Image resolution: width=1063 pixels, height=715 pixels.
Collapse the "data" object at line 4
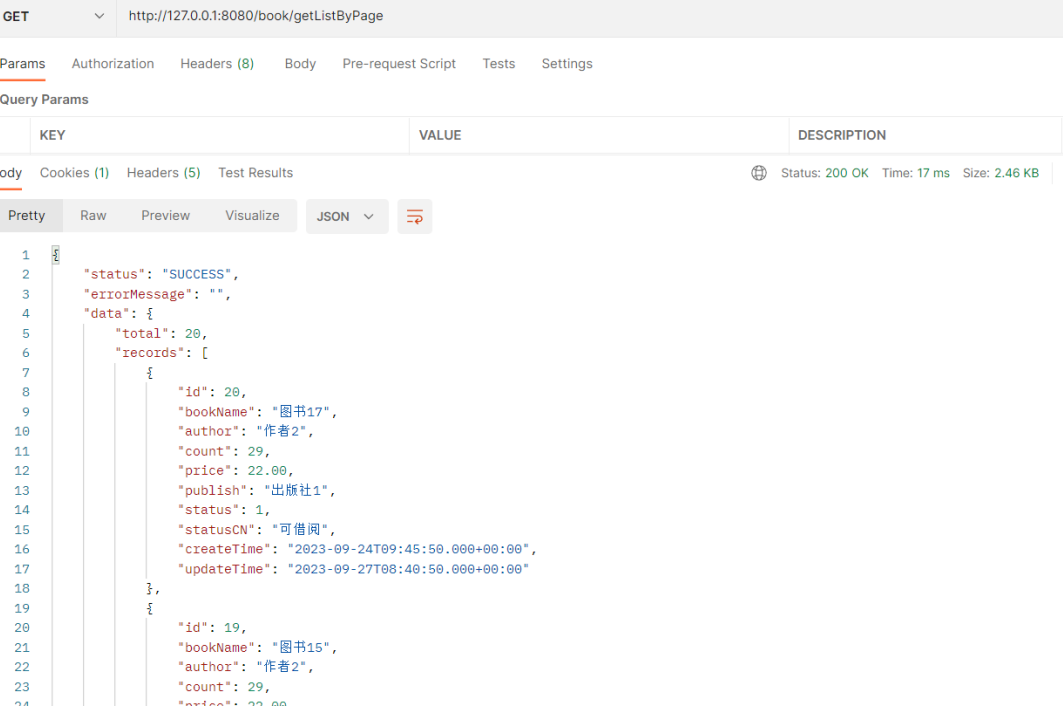point(150,314)
